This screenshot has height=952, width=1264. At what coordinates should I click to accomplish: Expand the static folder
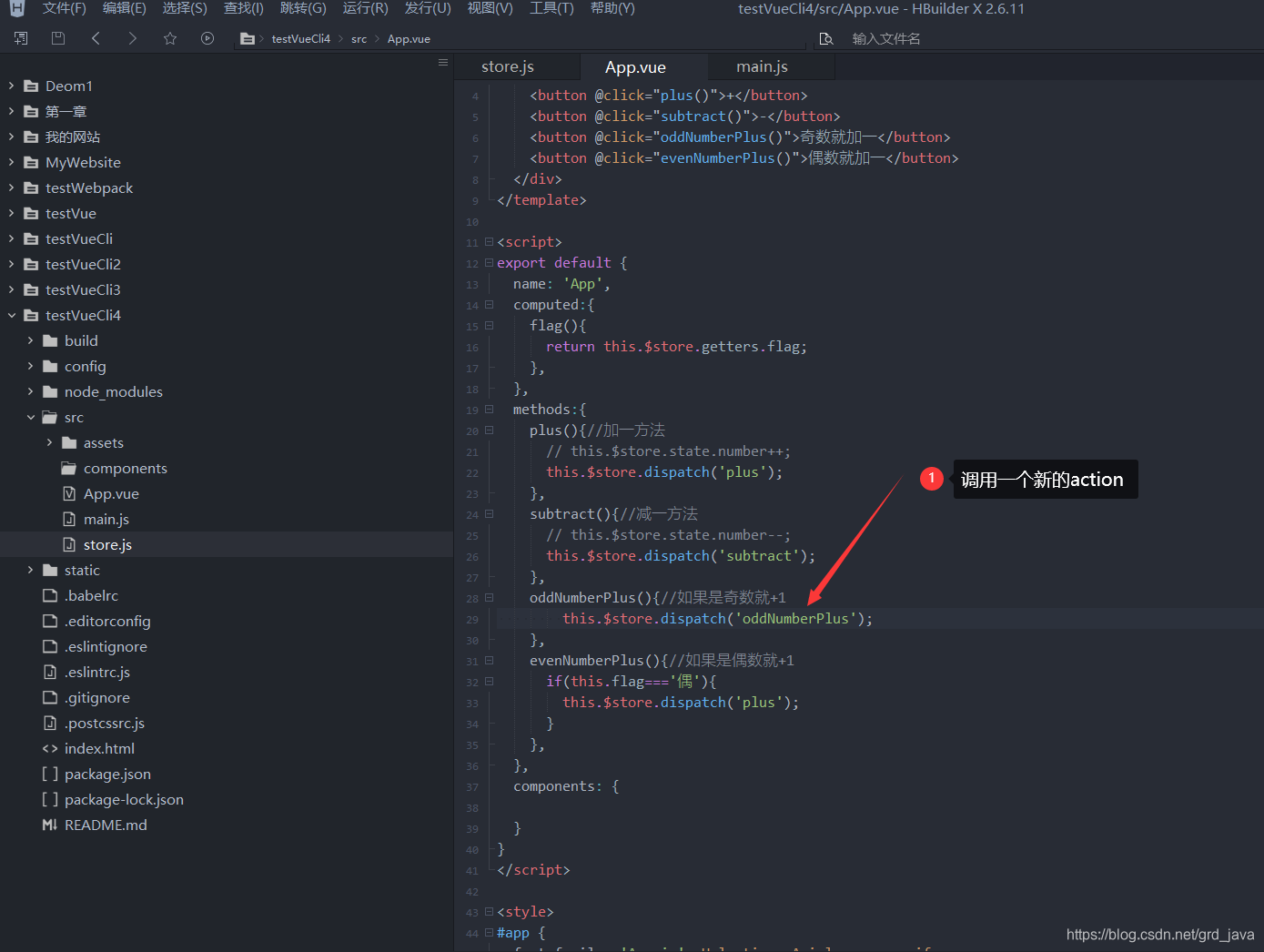click(30, 570)
